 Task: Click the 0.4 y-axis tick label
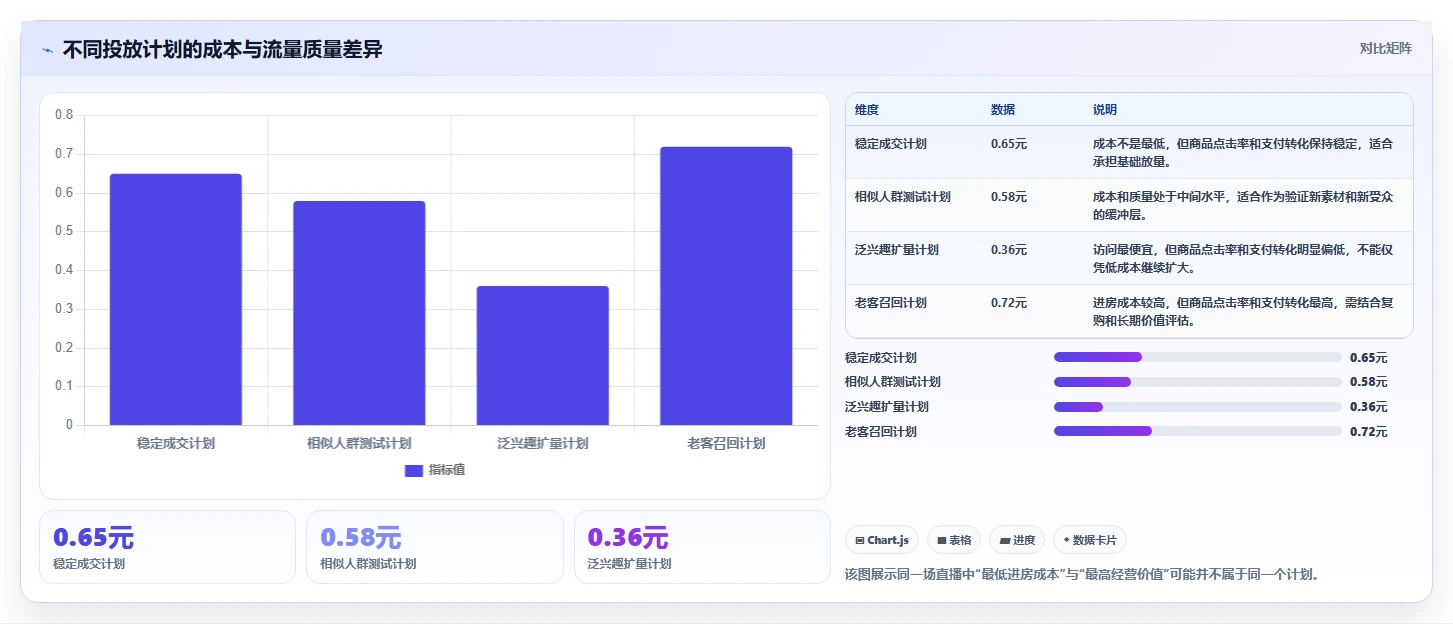(64, 270)
